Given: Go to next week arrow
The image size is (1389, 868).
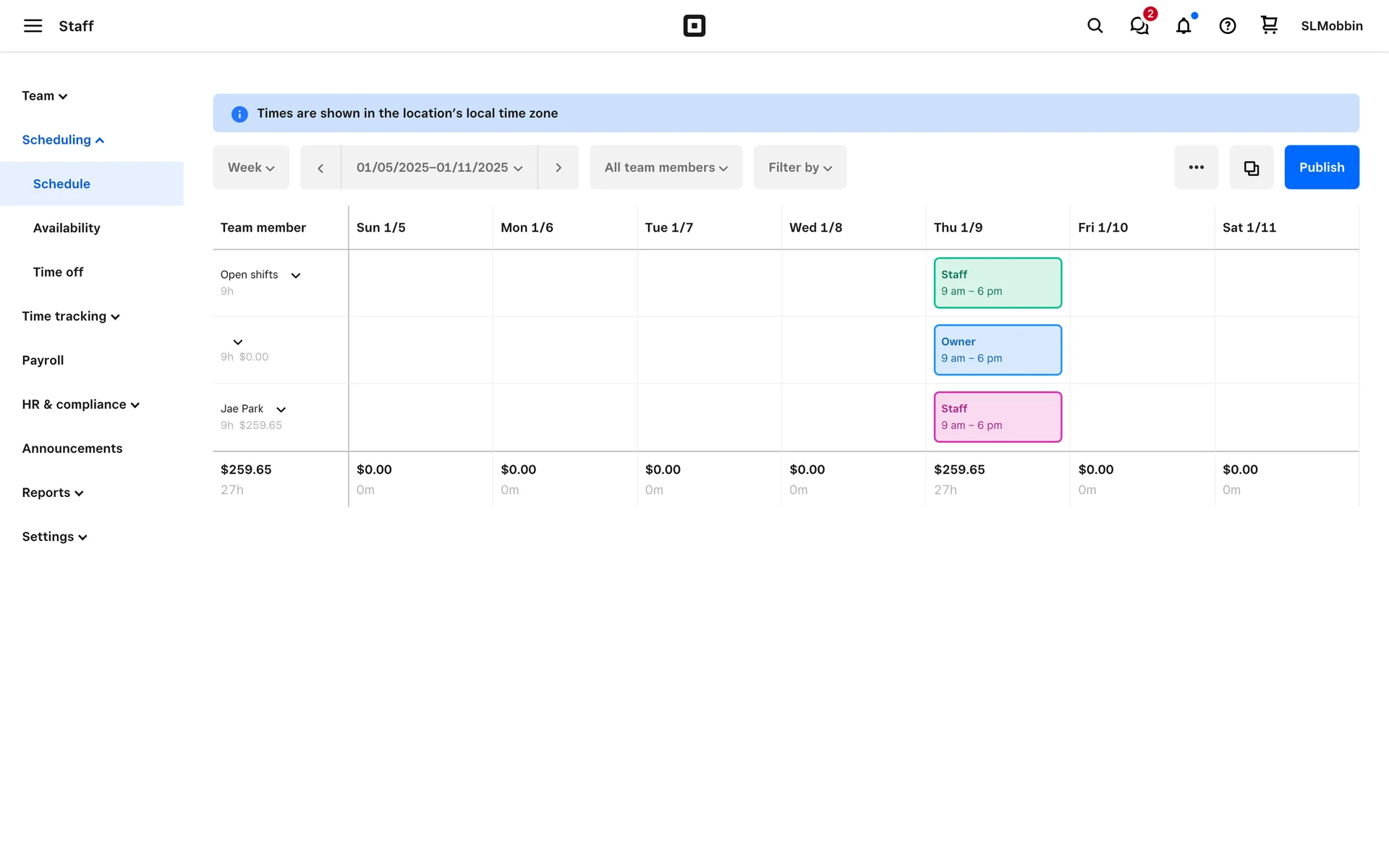Looking at the screenshot, I should 558,168.
